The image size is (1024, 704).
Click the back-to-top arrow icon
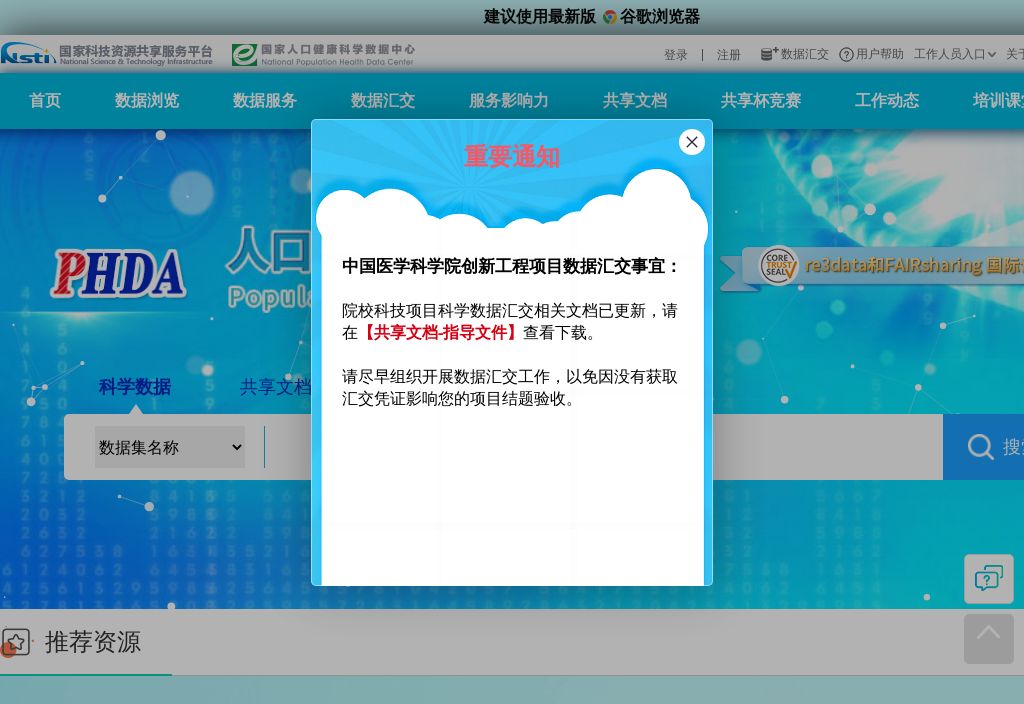tap(988, 639)
